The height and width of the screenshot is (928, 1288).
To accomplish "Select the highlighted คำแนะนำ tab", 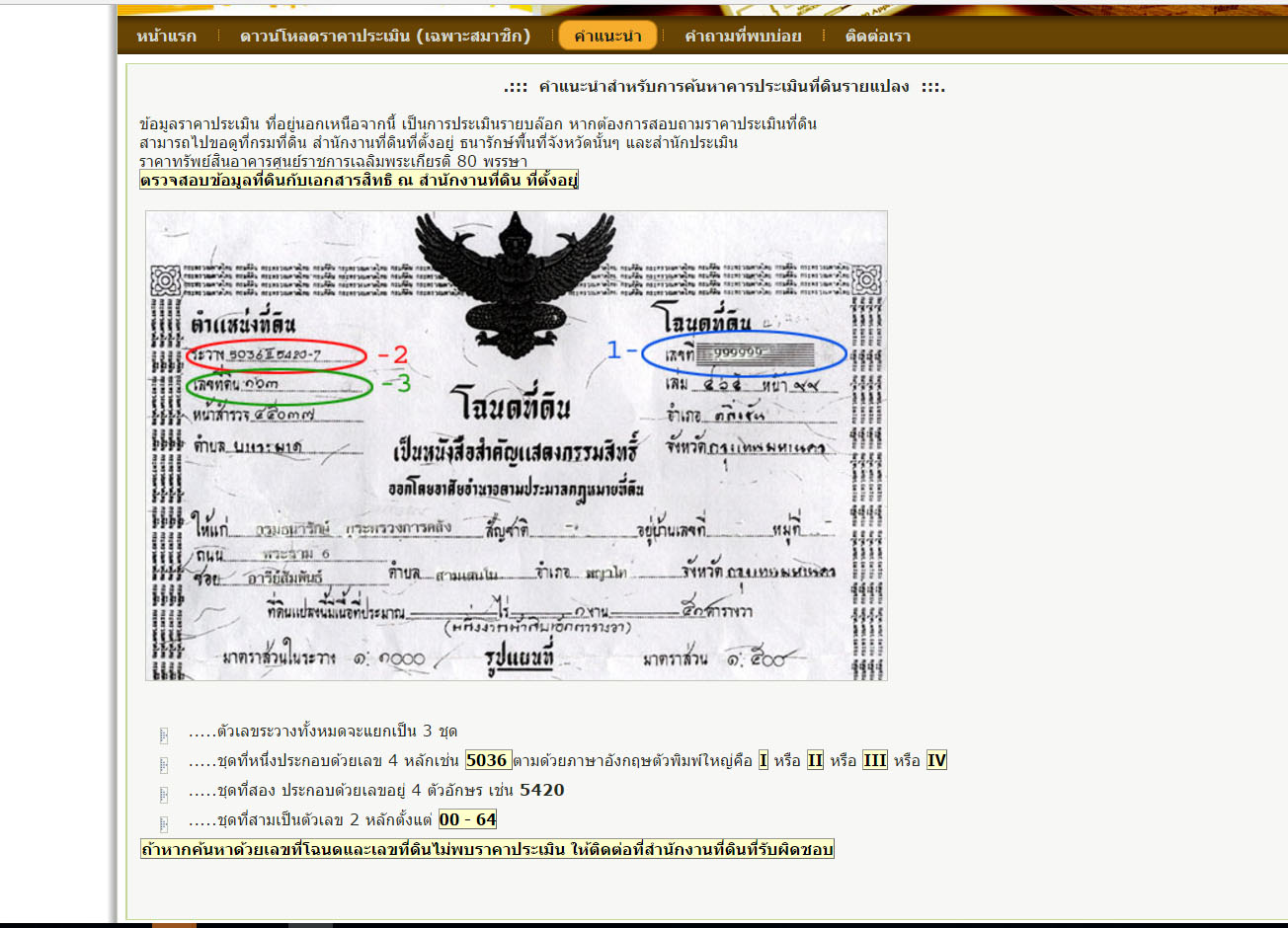I will click(607, 37).
